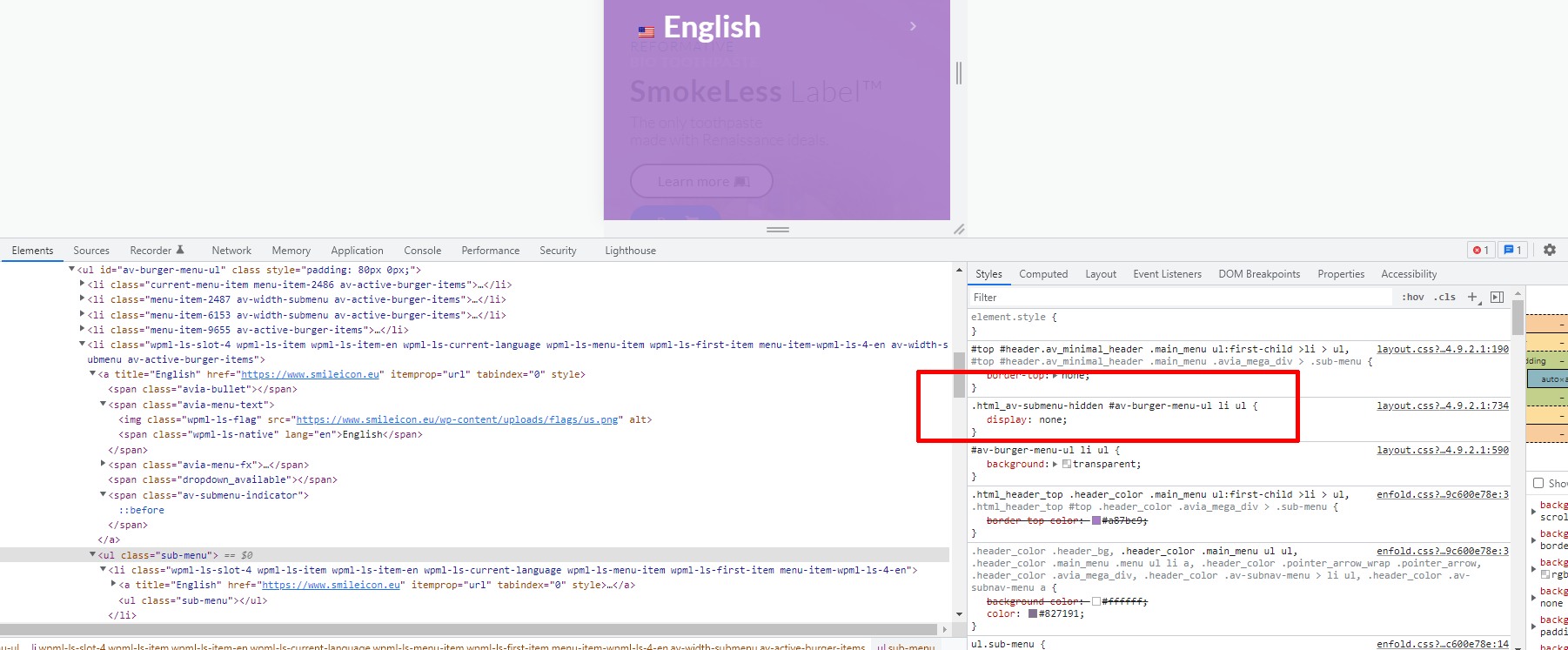
Task: Expand the li menu-item-6153 node
Action: click(x=82, y=315)
